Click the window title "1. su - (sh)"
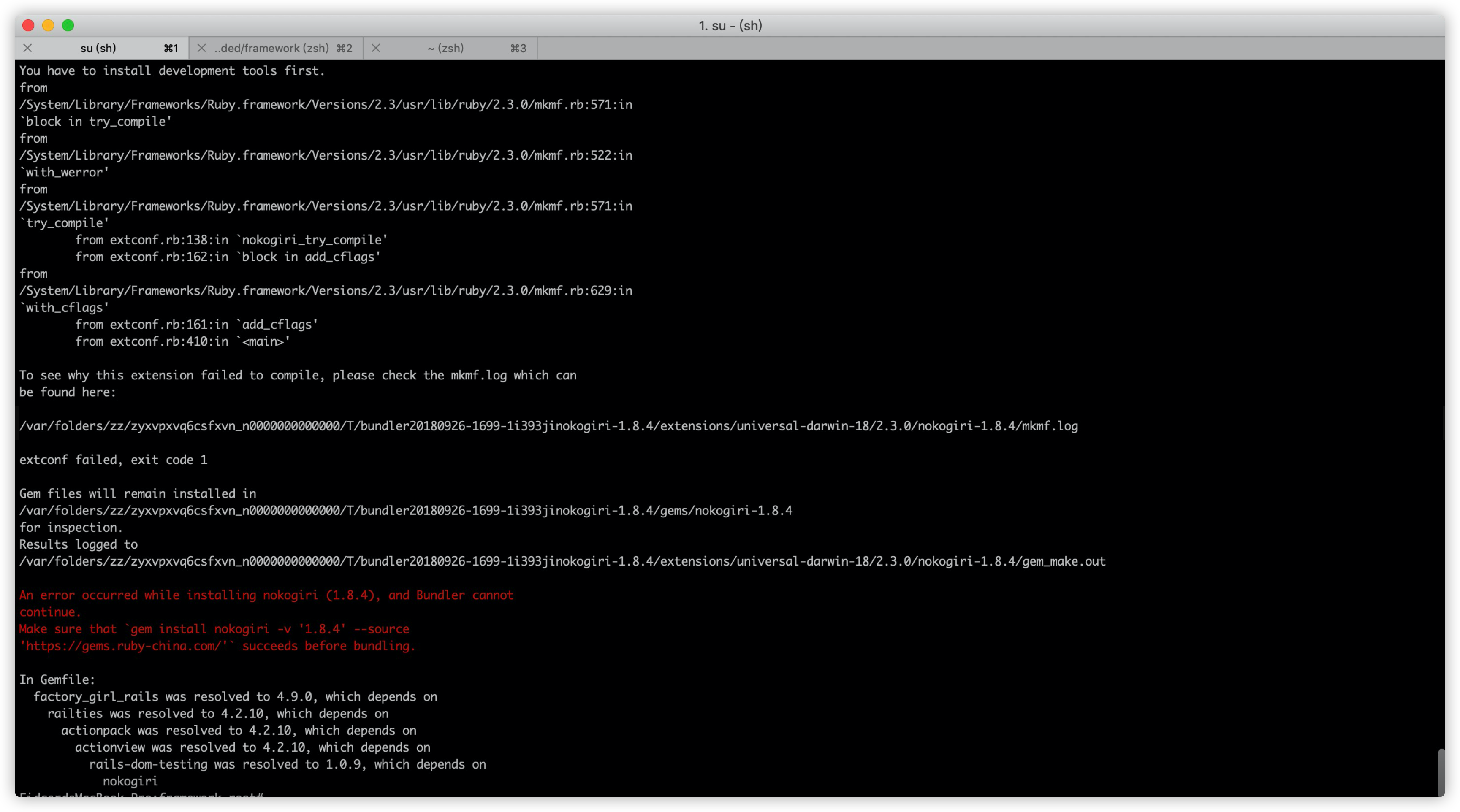 [x=730, y=25]
